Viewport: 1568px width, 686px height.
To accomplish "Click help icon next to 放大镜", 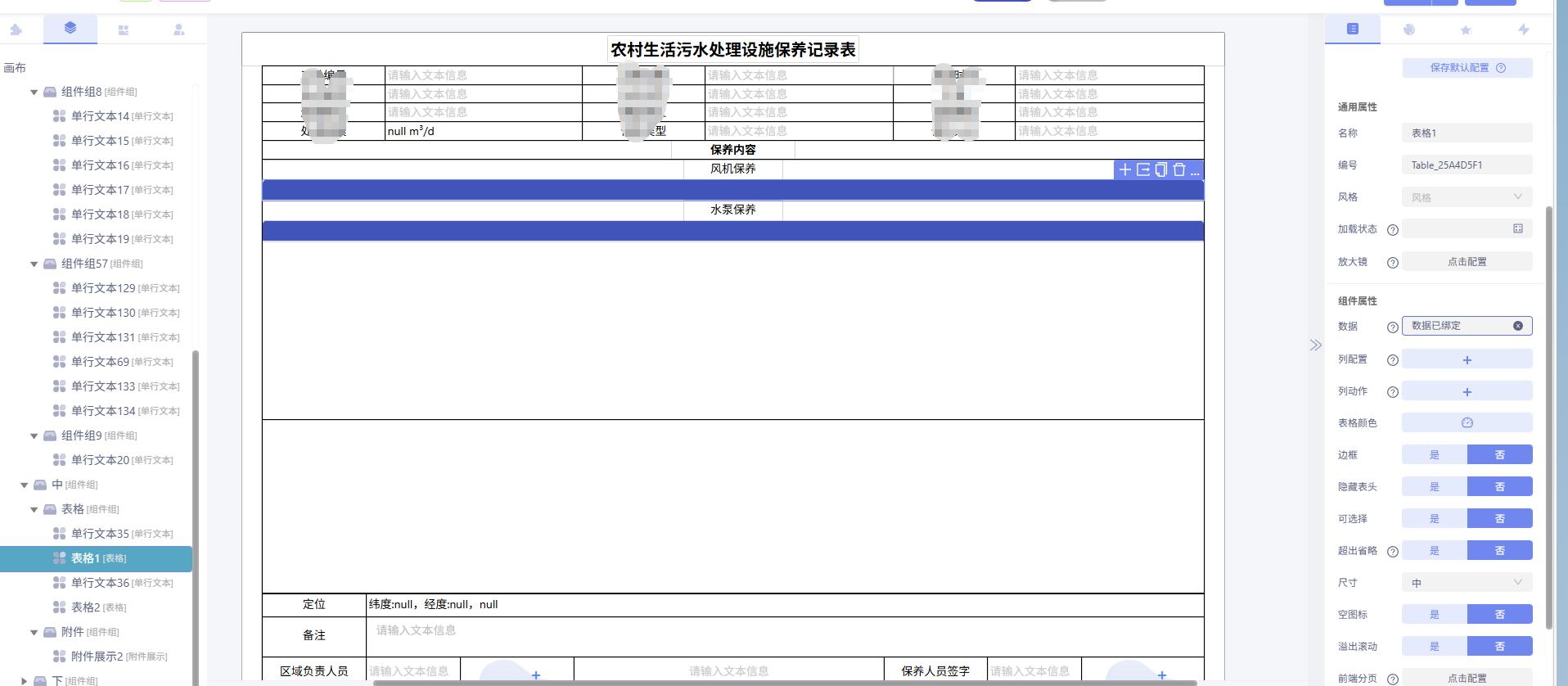I will (x=1393, y=263).
